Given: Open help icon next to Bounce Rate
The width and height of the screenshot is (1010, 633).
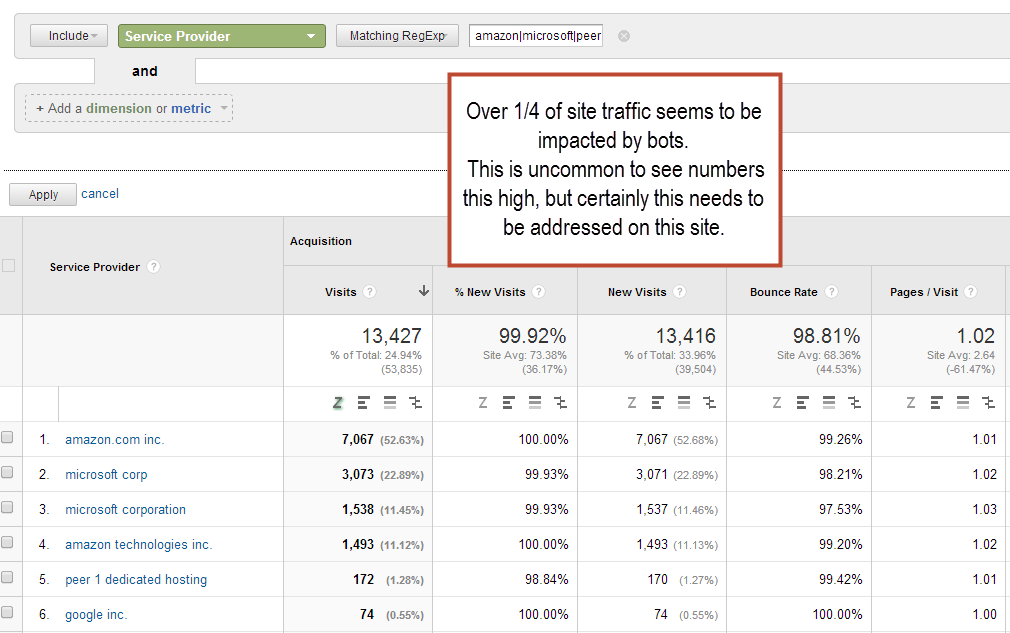Looking at the screenshot, I should pos(832,292).
